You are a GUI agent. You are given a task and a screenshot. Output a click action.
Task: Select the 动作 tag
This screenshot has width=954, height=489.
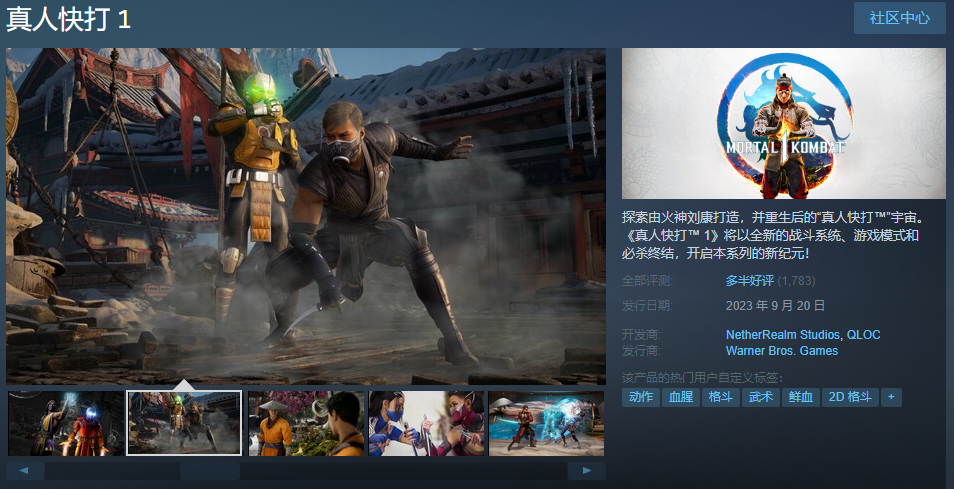641,397
